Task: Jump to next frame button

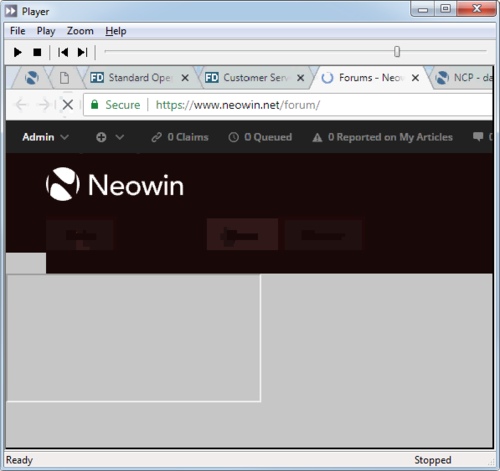Action: [82, 52]
